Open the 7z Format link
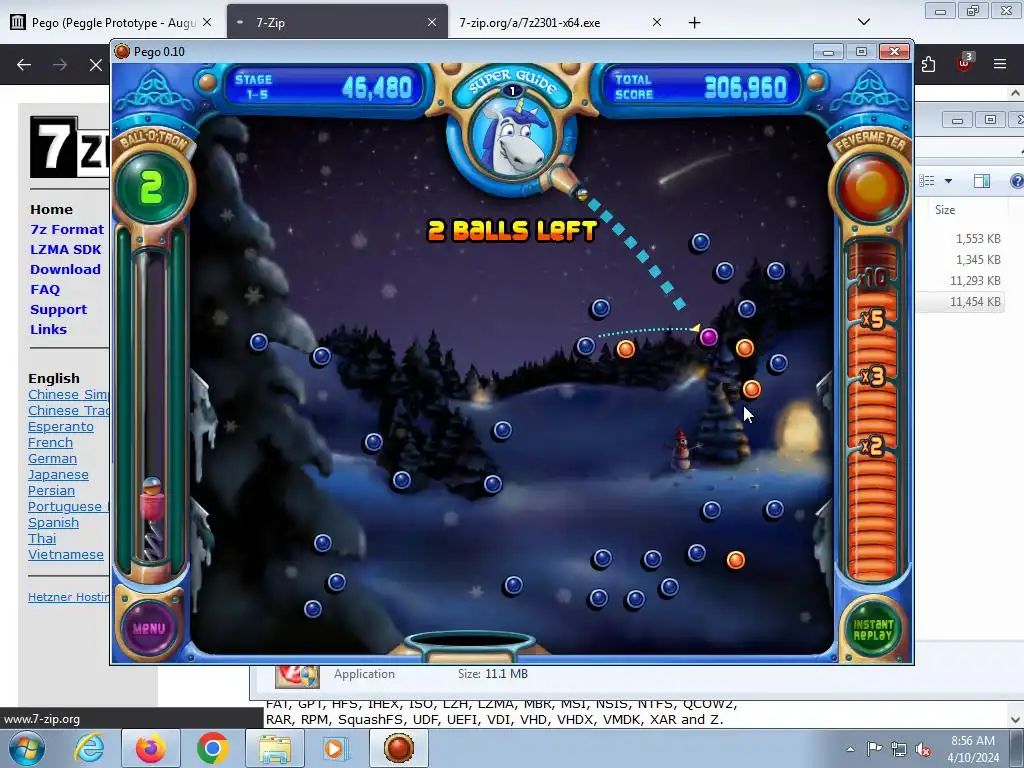Image resolution: width=1024 pixels, height=768 pixels. point(67,230)
